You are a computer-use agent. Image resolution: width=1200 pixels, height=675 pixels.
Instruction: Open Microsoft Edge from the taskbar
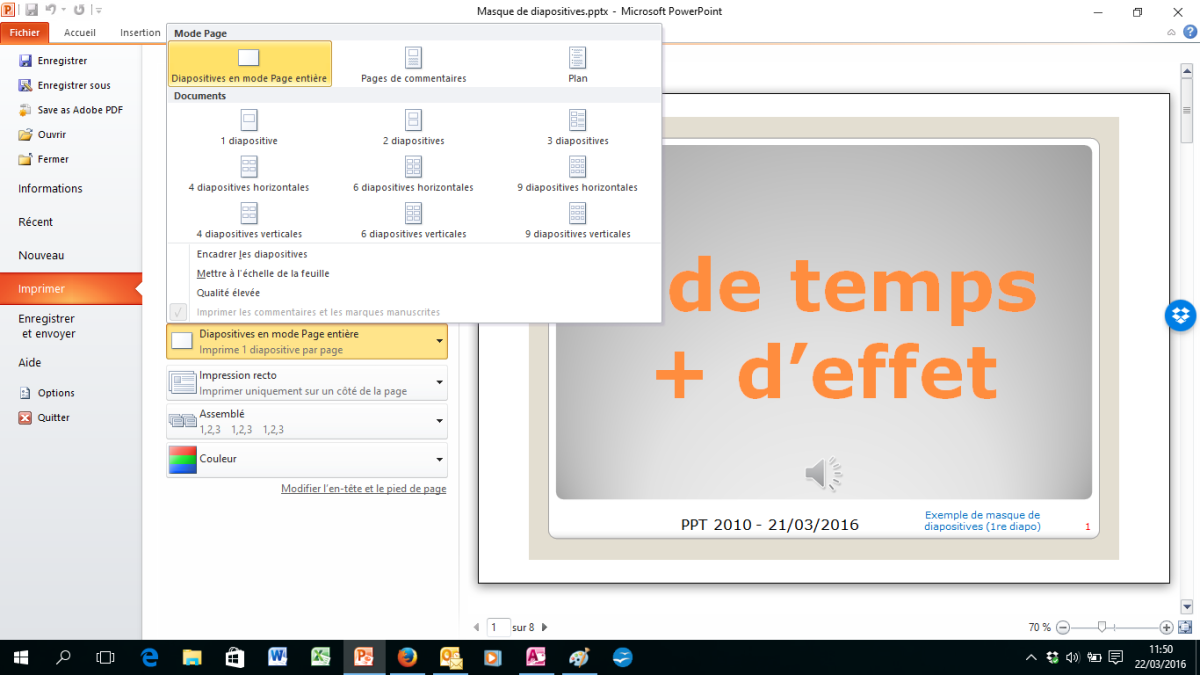tap(150, 657)
